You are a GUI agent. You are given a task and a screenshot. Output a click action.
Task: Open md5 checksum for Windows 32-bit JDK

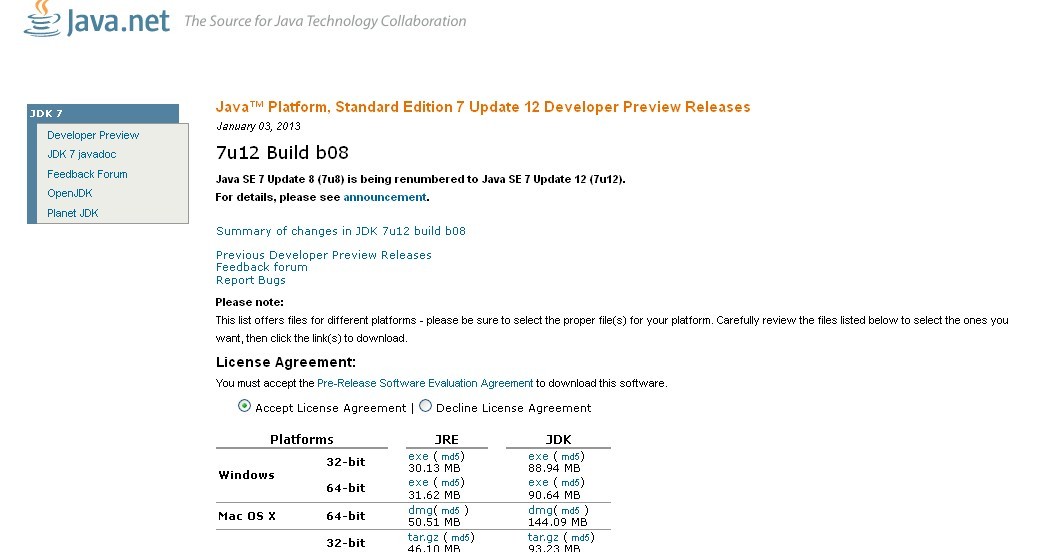tap(571, 457)
